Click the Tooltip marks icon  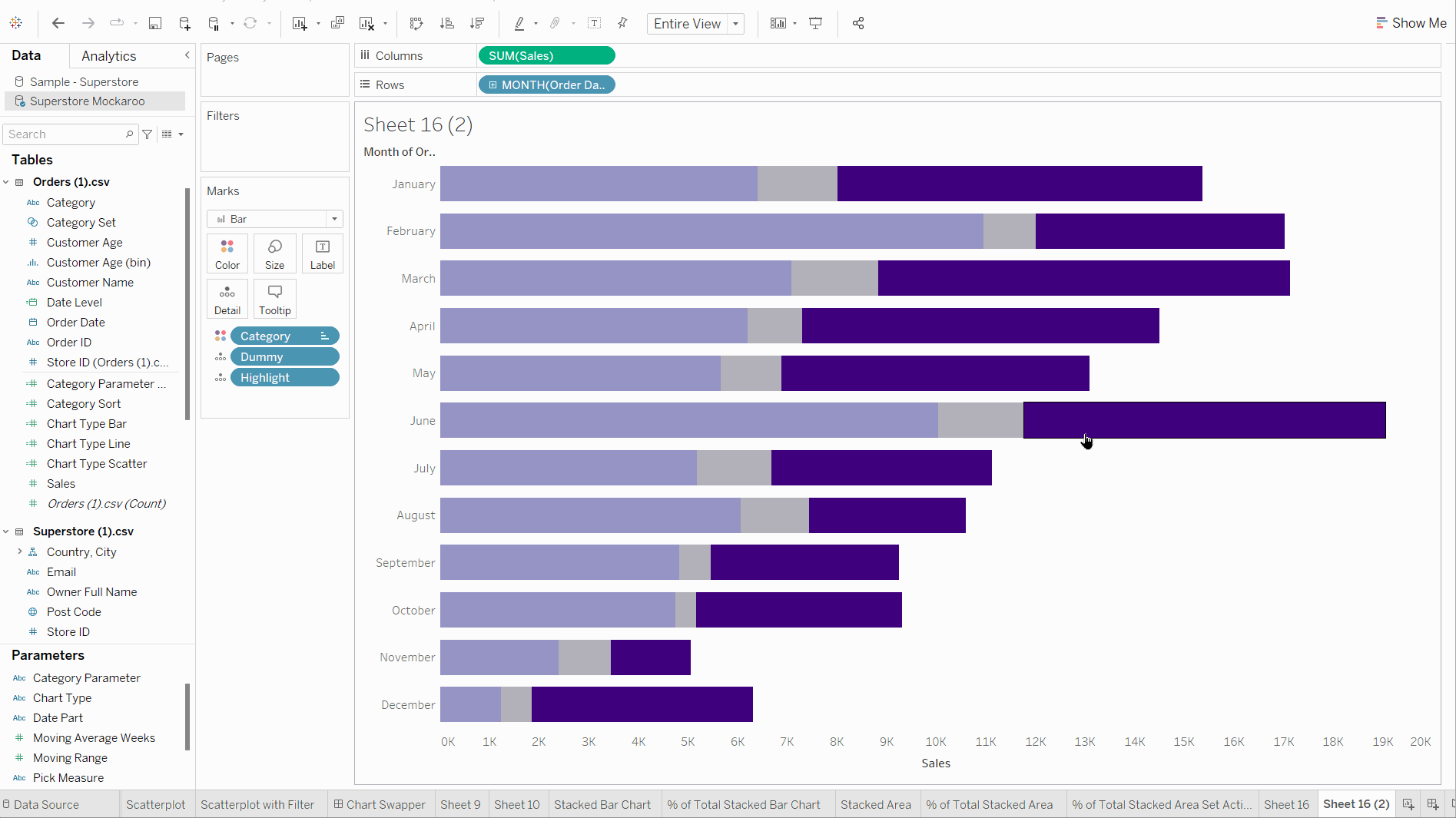(x=274, y=298)
